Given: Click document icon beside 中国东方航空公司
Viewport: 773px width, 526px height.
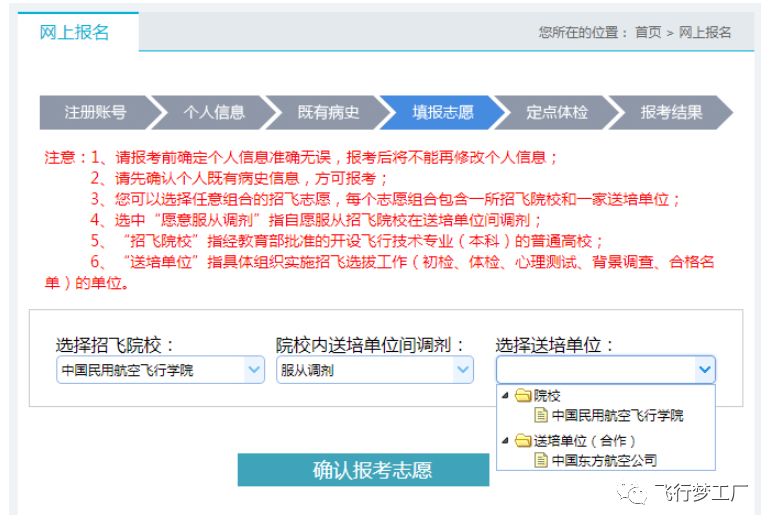Looking at the screenshot, I should tap(541, 460).
